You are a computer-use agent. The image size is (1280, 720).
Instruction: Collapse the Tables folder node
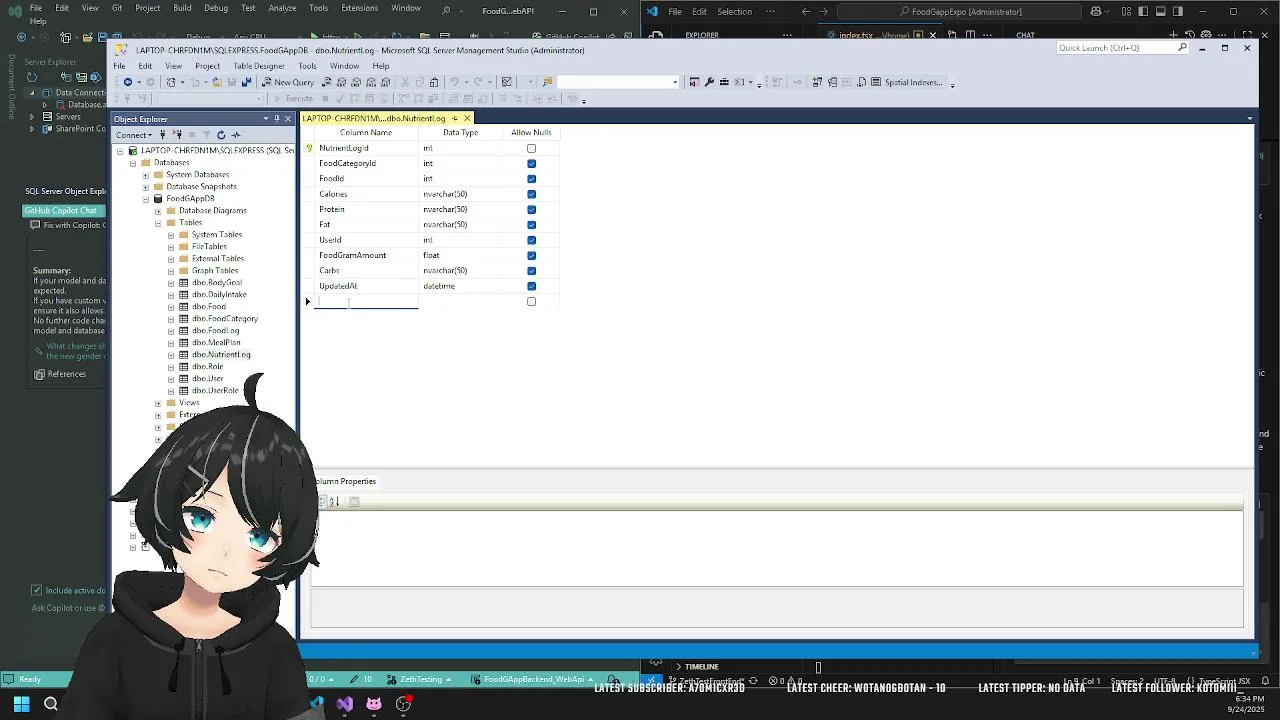point(158,223)
